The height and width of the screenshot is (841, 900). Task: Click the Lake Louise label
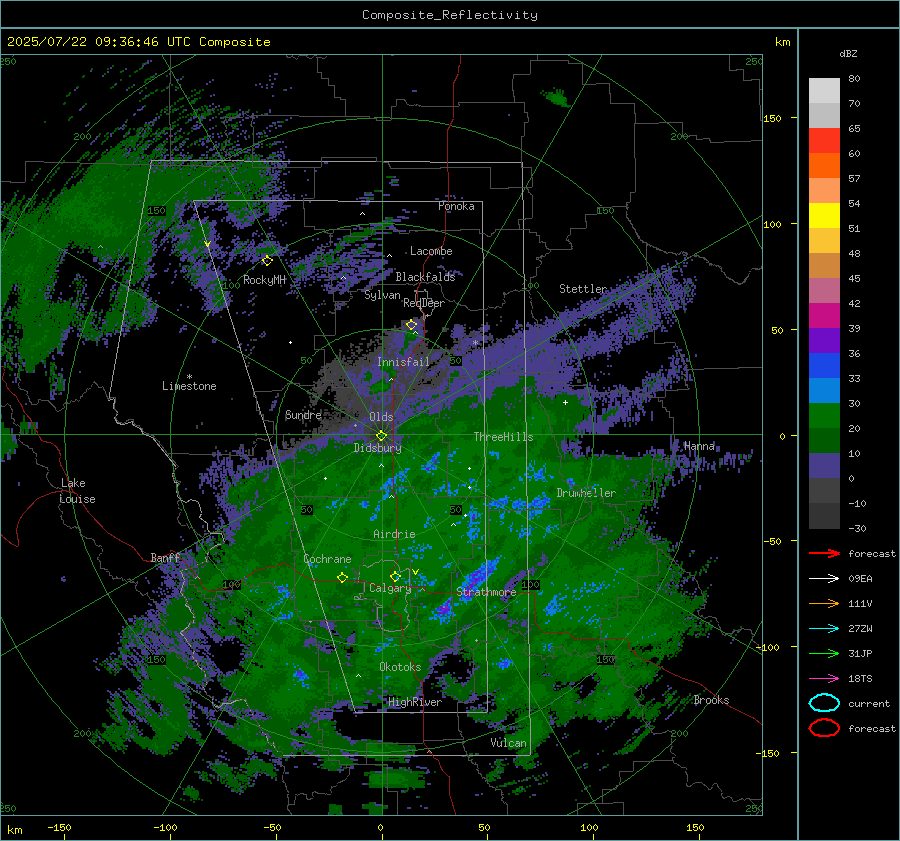coord(77,491)
